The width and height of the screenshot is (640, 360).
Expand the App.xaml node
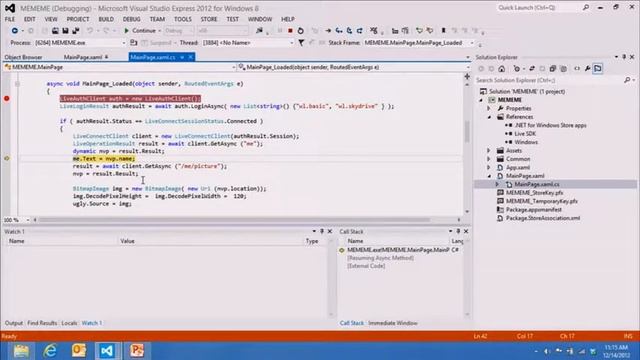[489, 168]
